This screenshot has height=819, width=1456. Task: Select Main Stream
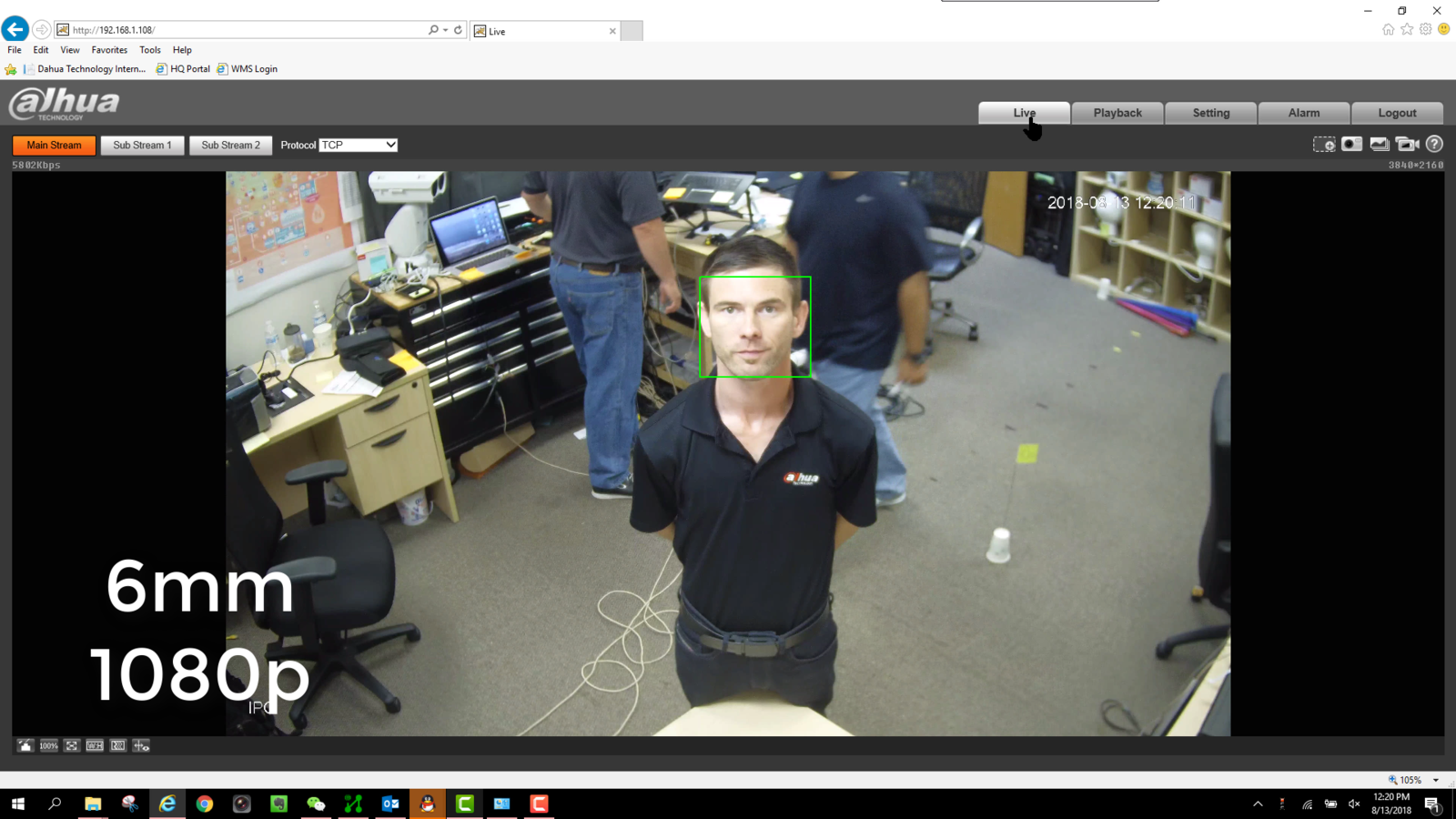[54, 146]
